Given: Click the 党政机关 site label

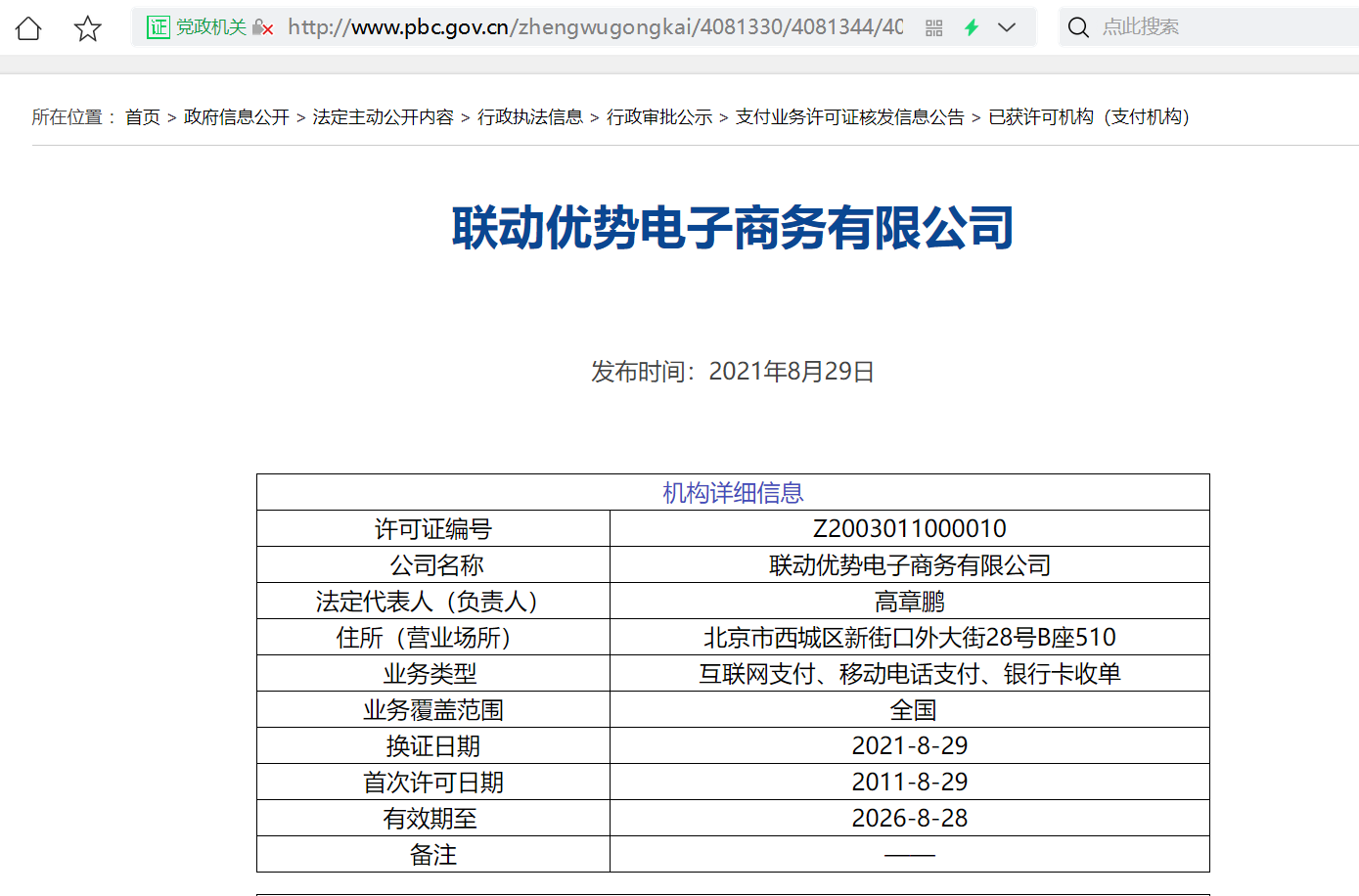Looking at the screenshot, I should 211,27.
